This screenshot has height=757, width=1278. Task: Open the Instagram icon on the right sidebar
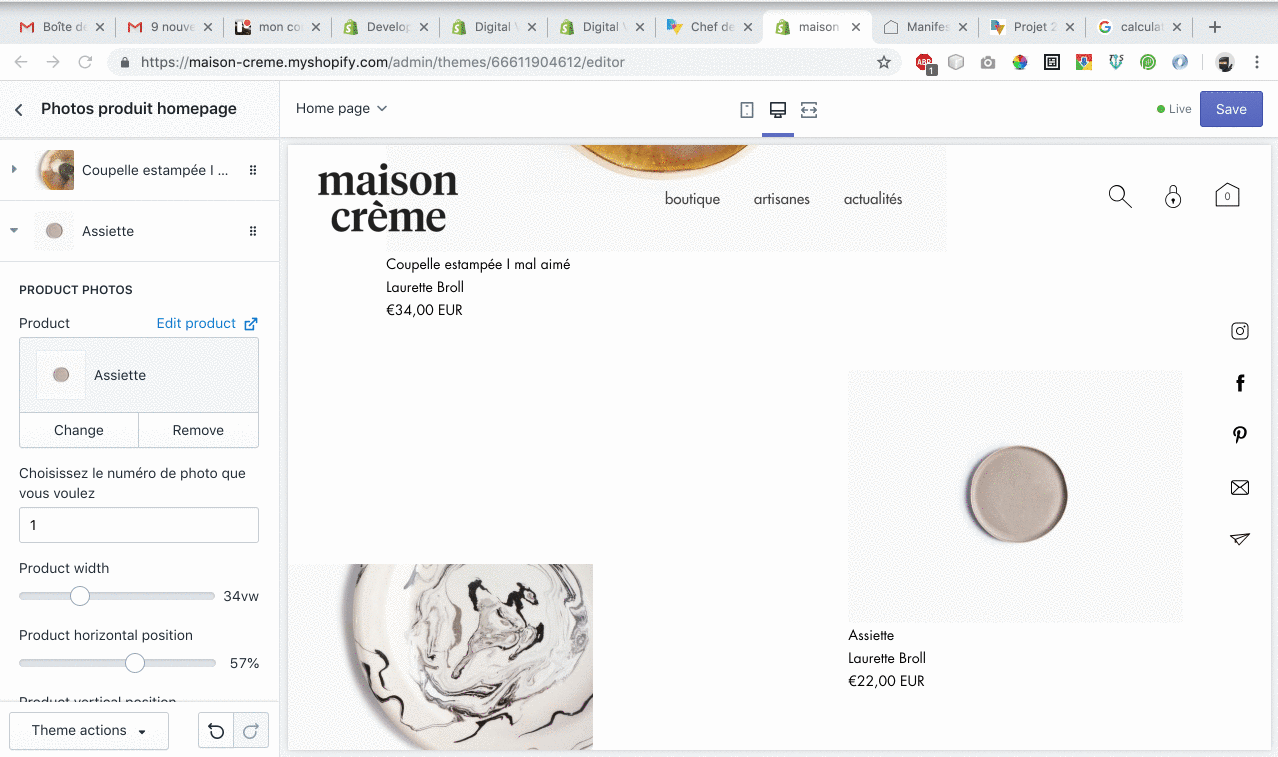[x=1239, y=331]
